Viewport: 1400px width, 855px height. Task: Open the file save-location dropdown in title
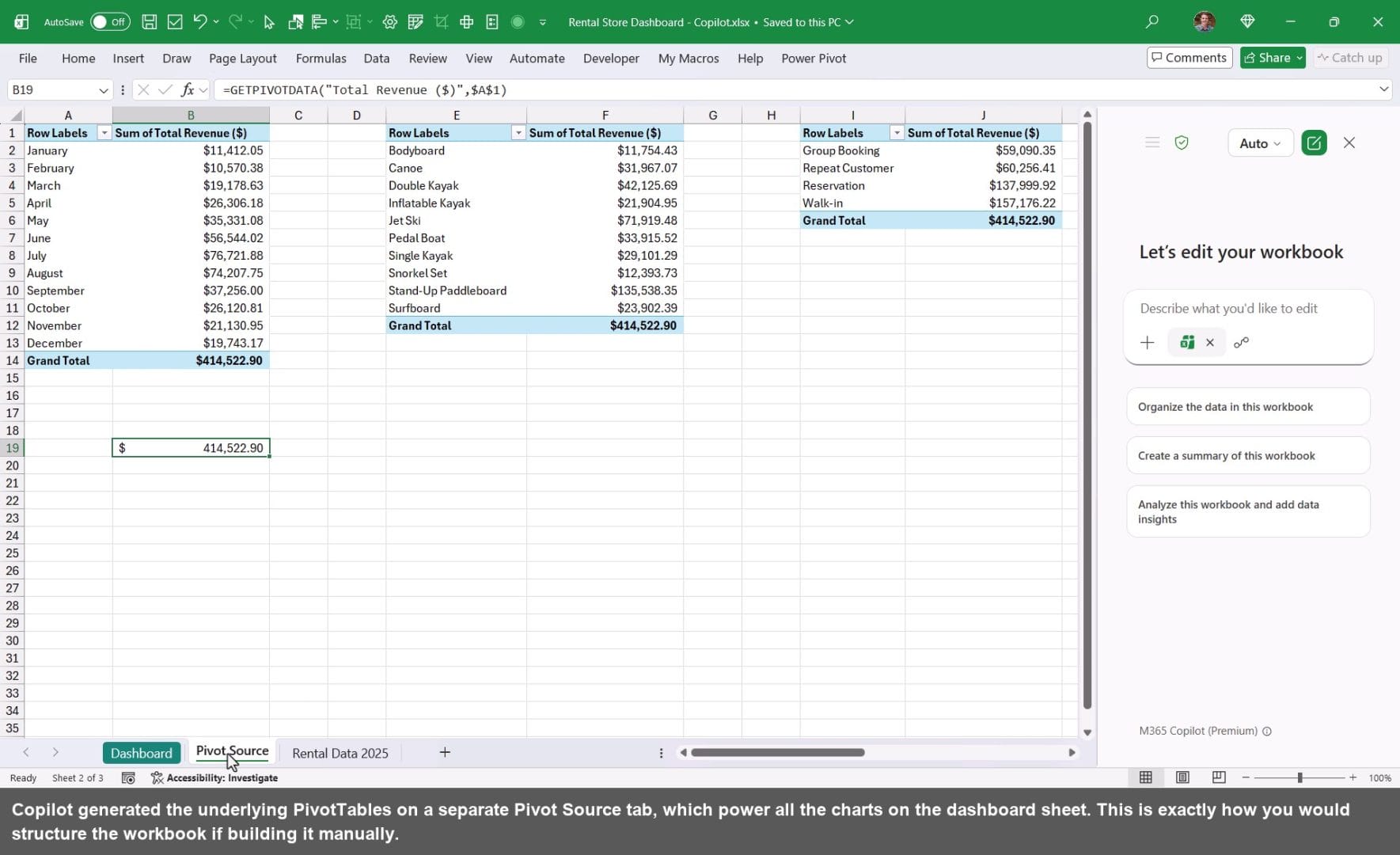[849, 22]
